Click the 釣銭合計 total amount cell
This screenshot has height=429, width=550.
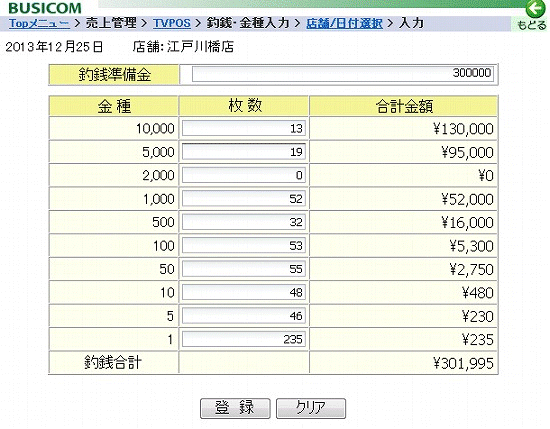pyautogui.click(x=403, y=363)
